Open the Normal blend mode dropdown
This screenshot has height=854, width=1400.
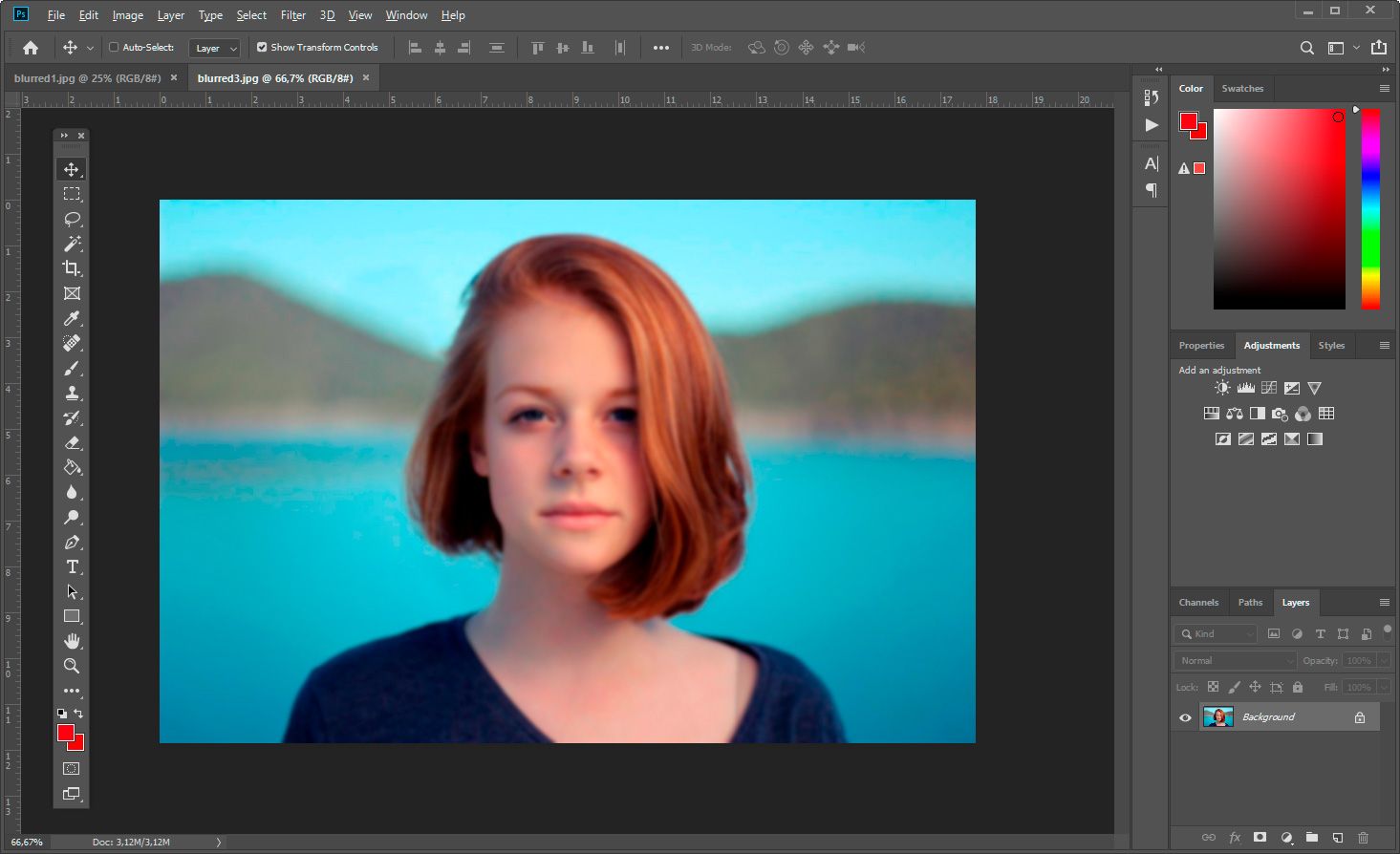[1236, 660]
